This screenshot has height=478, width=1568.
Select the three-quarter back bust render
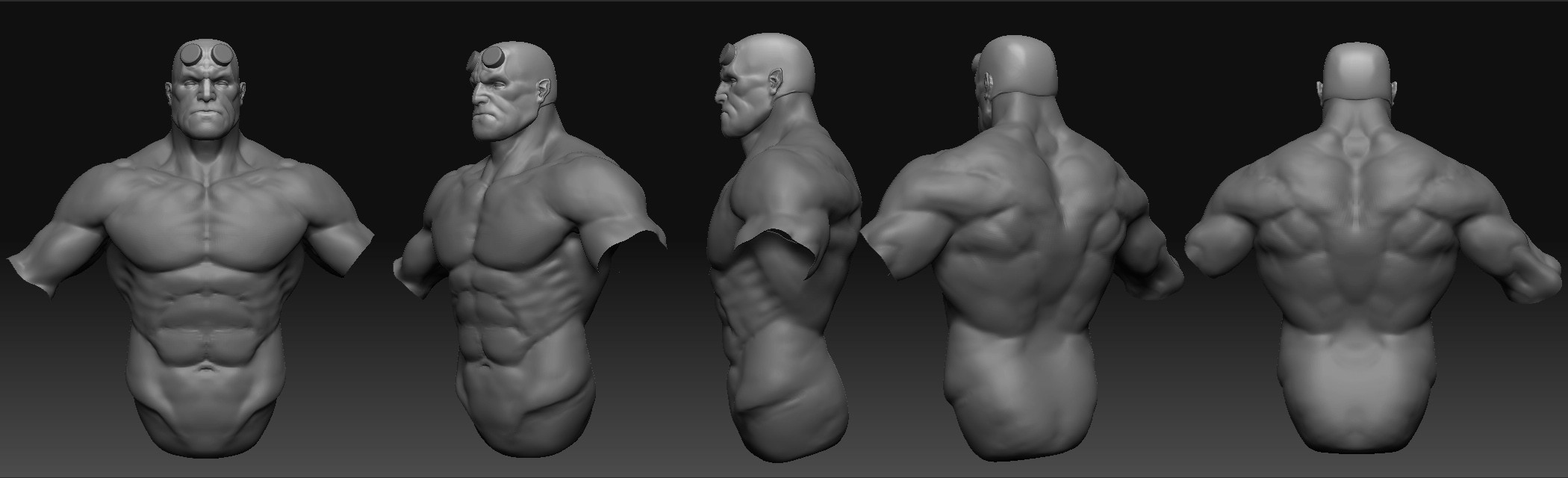click(1021, 246)
